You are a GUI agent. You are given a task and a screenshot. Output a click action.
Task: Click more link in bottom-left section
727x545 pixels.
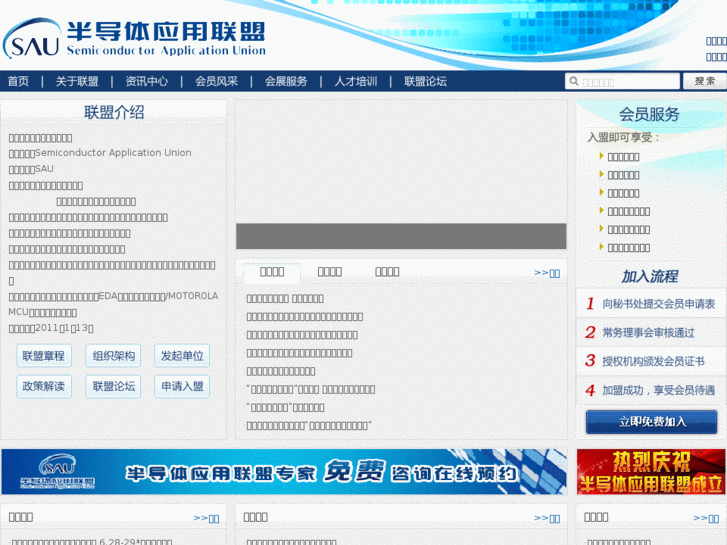[x=206, y=518]
